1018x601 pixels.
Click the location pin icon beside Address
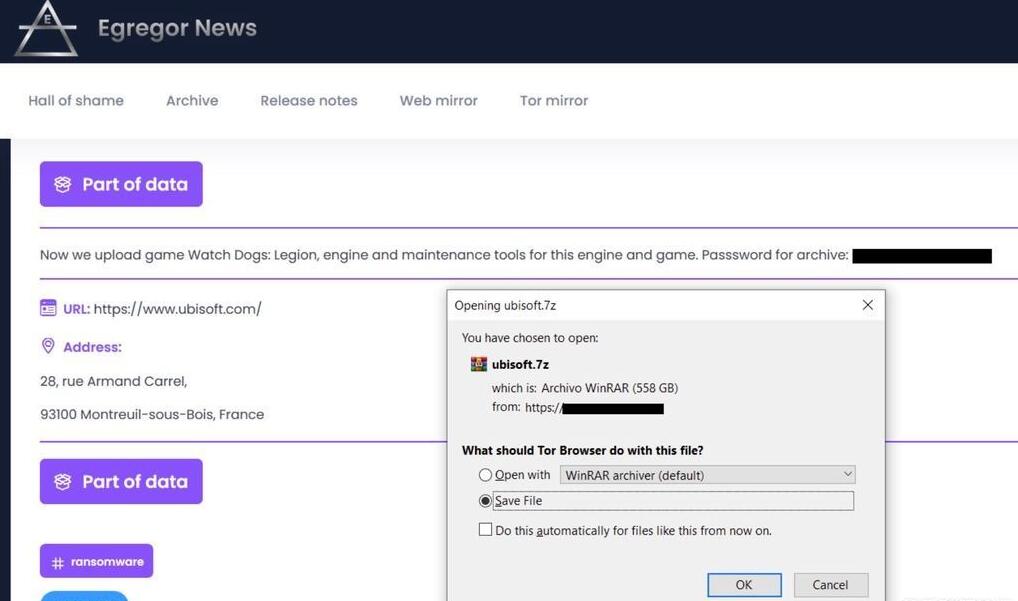pos(48,346)
